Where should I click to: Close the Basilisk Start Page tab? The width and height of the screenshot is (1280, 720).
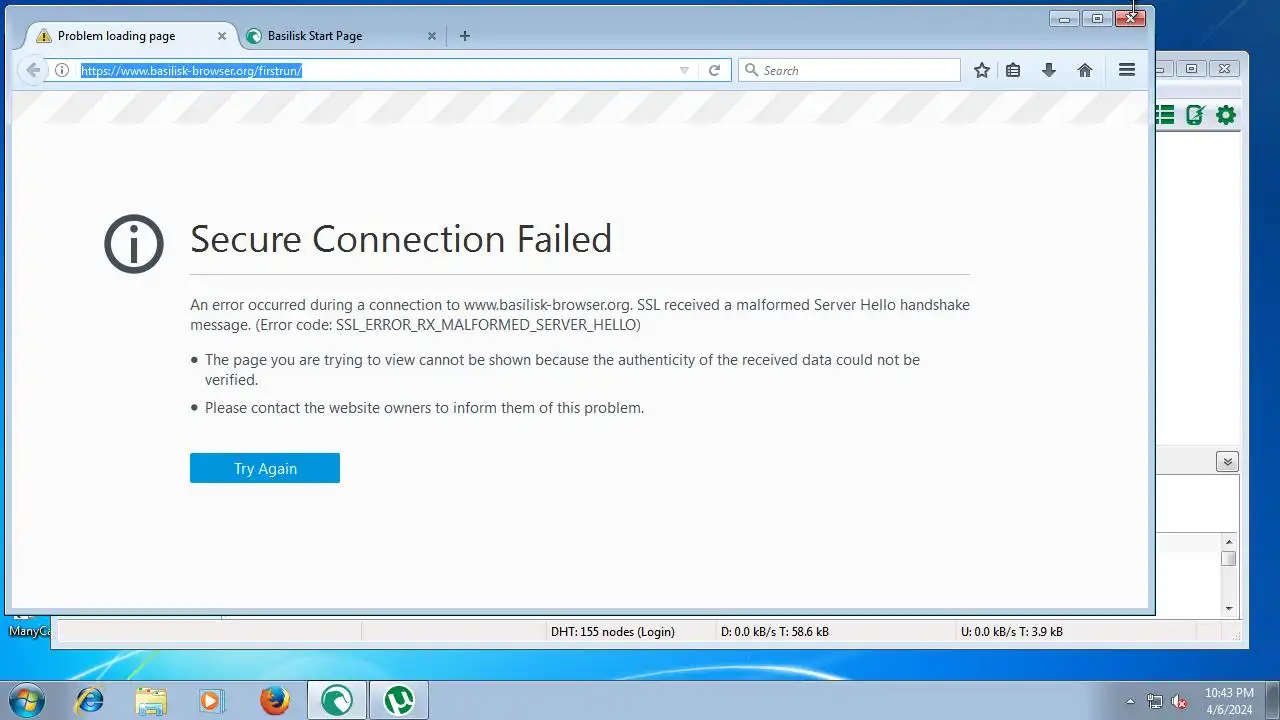[x=432, y=36]
